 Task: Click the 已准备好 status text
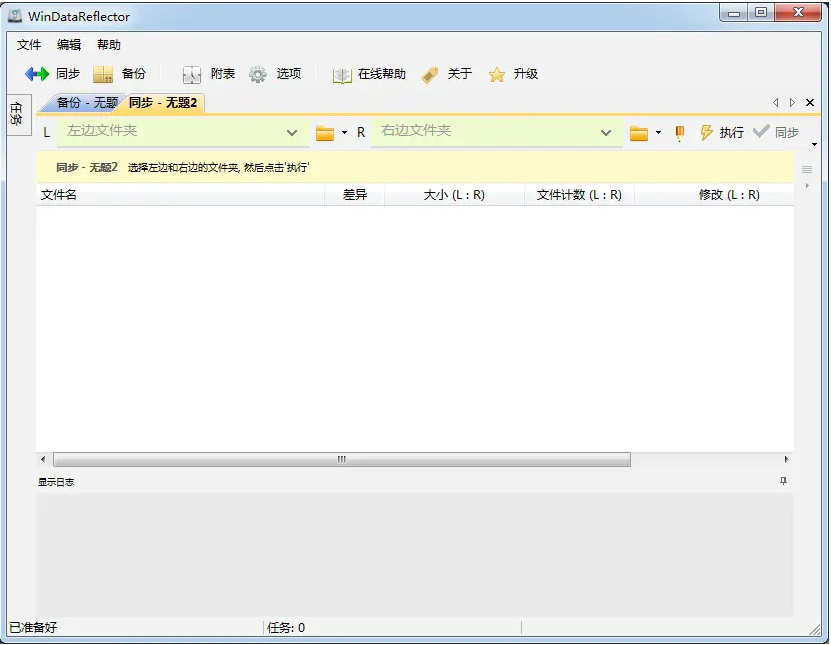pos(33,628)
